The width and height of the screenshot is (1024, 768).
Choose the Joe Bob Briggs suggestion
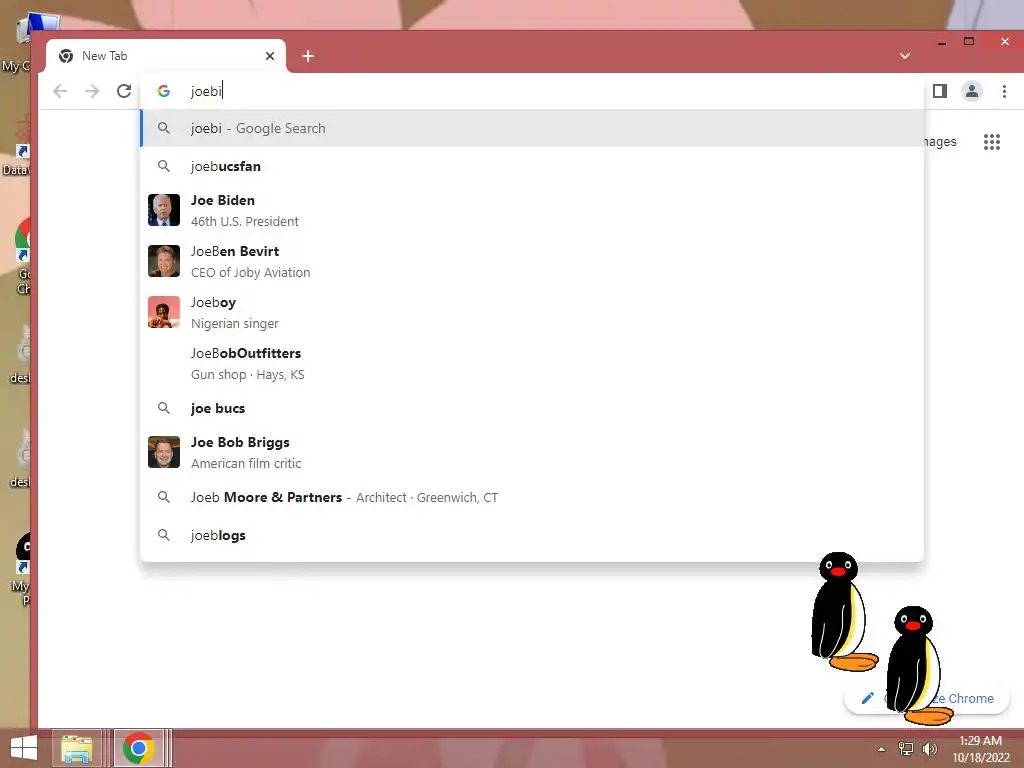(x=532, y=452)
